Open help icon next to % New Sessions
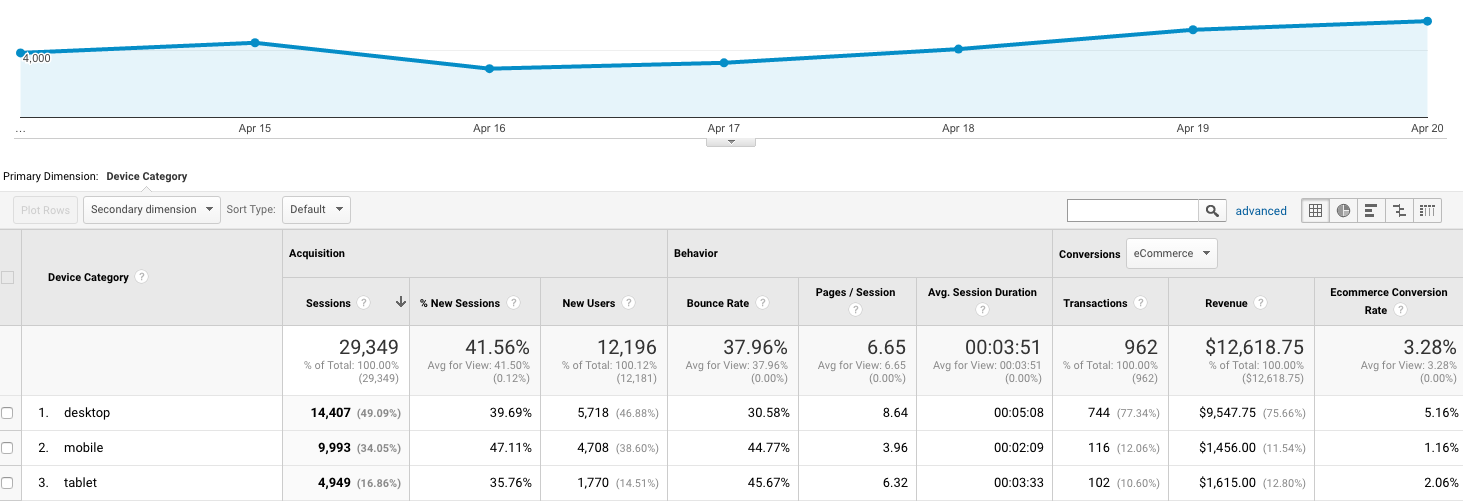The width and height of the screenshot is (1463, 503). 513,303
